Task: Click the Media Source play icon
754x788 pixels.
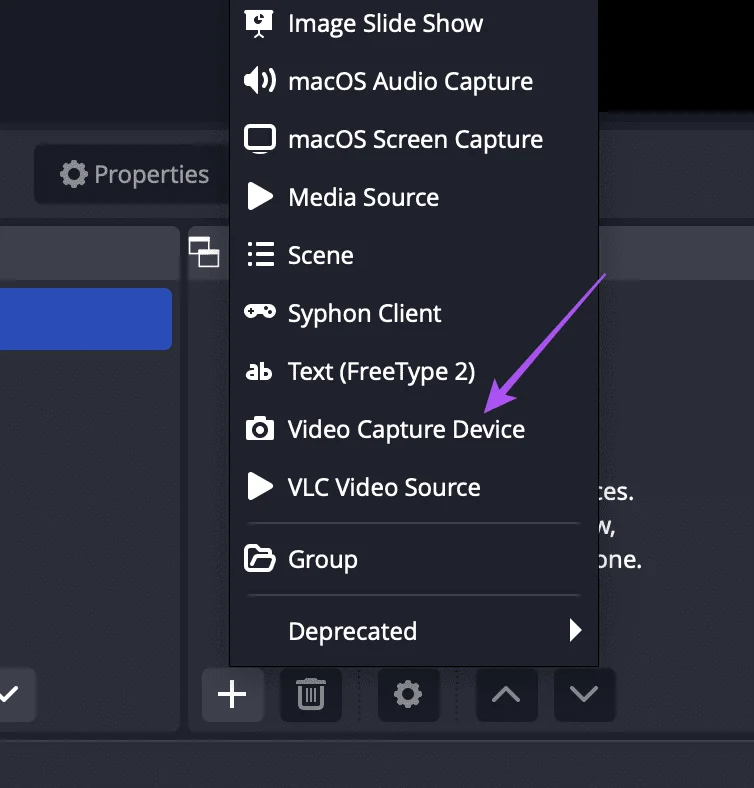Action: coord(260,196)
